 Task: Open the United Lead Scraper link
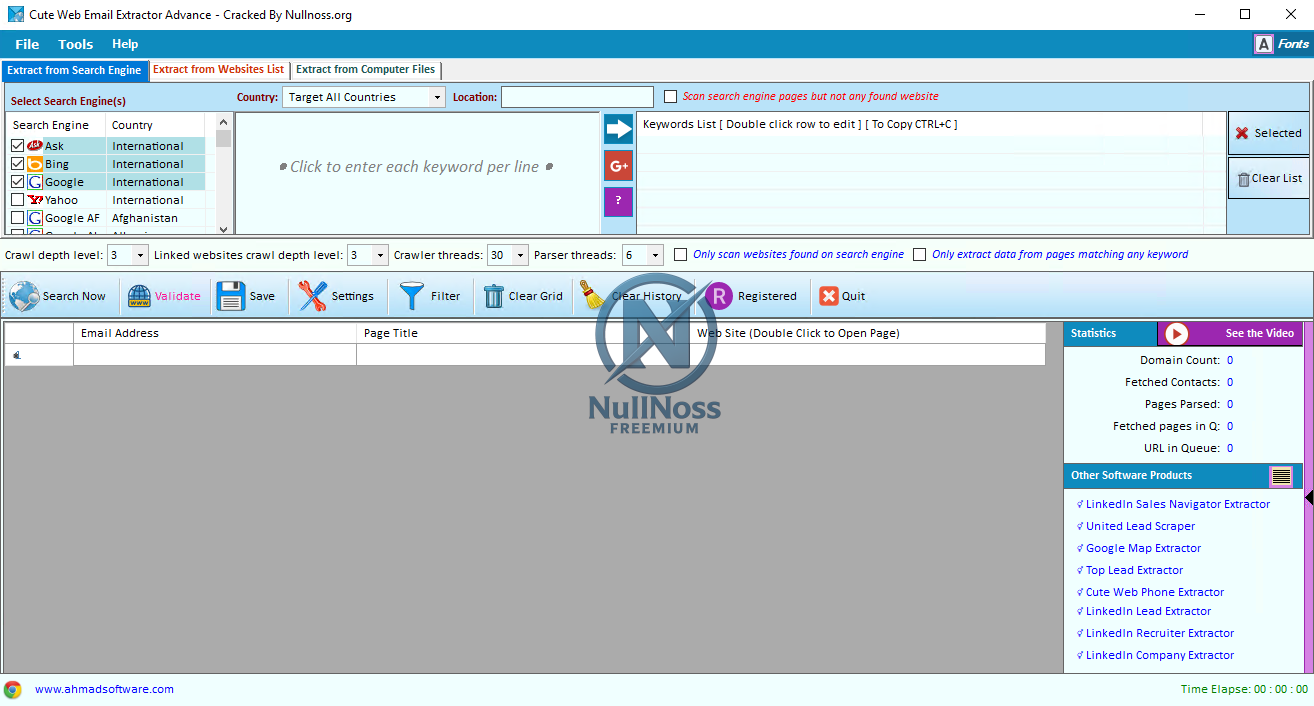[x=1140, y=525]
